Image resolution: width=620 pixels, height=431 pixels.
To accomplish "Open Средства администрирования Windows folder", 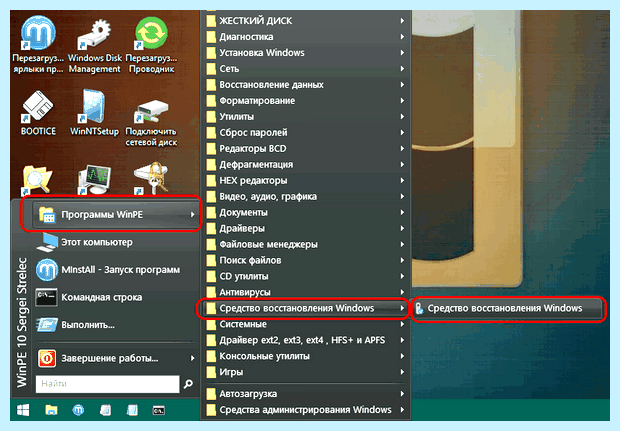I will tap(306, 410).
